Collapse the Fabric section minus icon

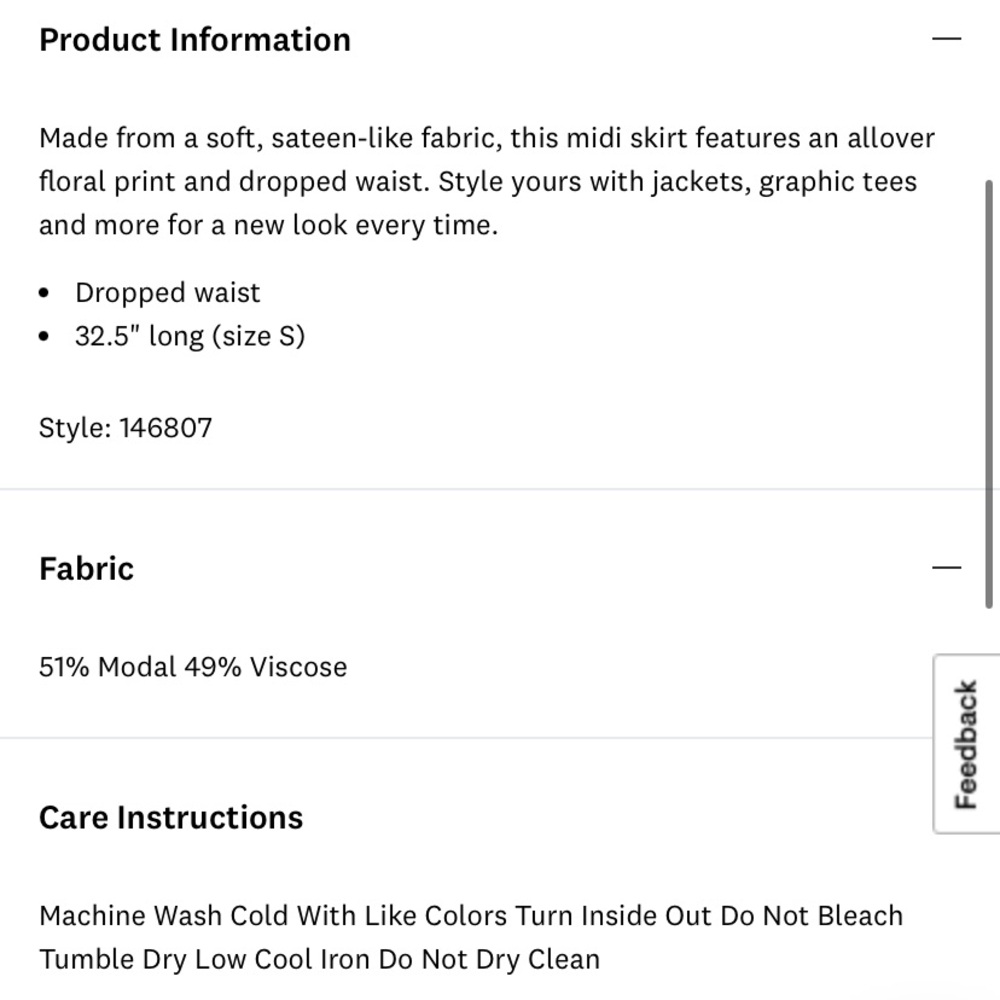coord(946,568)
